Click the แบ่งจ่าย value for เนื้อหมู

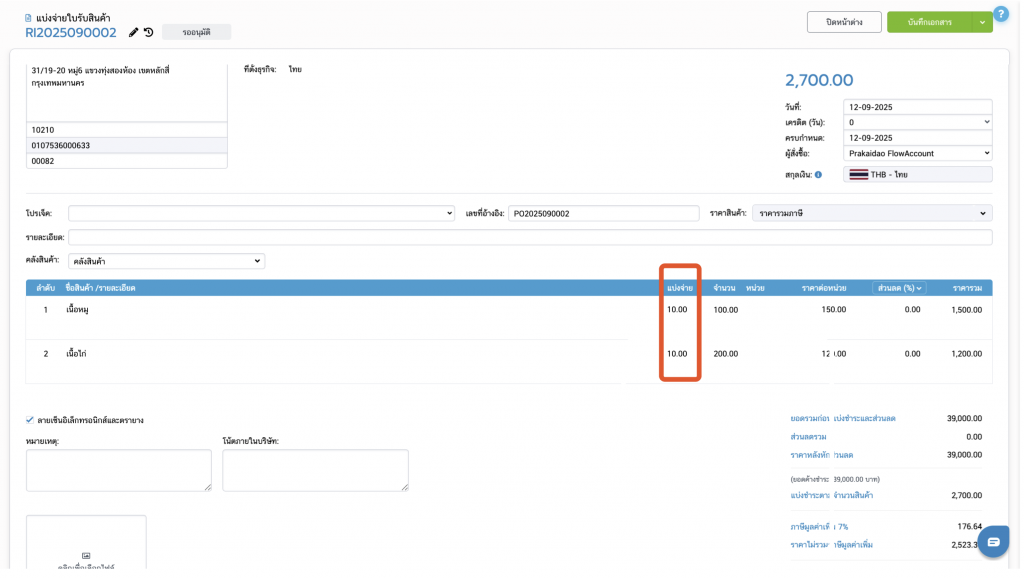678,310
